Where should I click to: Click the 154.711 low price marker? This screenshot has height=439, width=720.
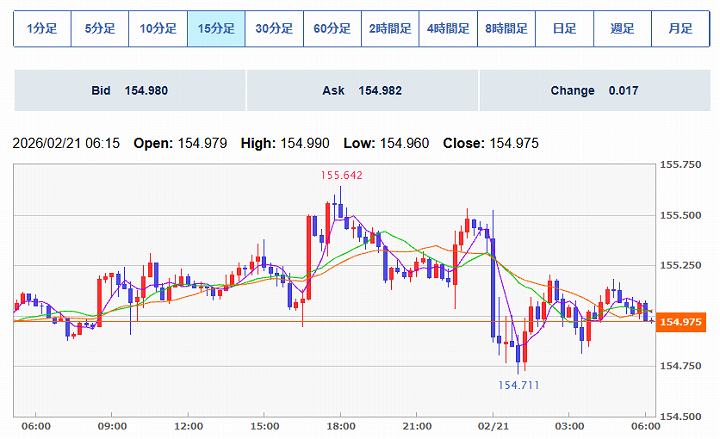point(519,385)
